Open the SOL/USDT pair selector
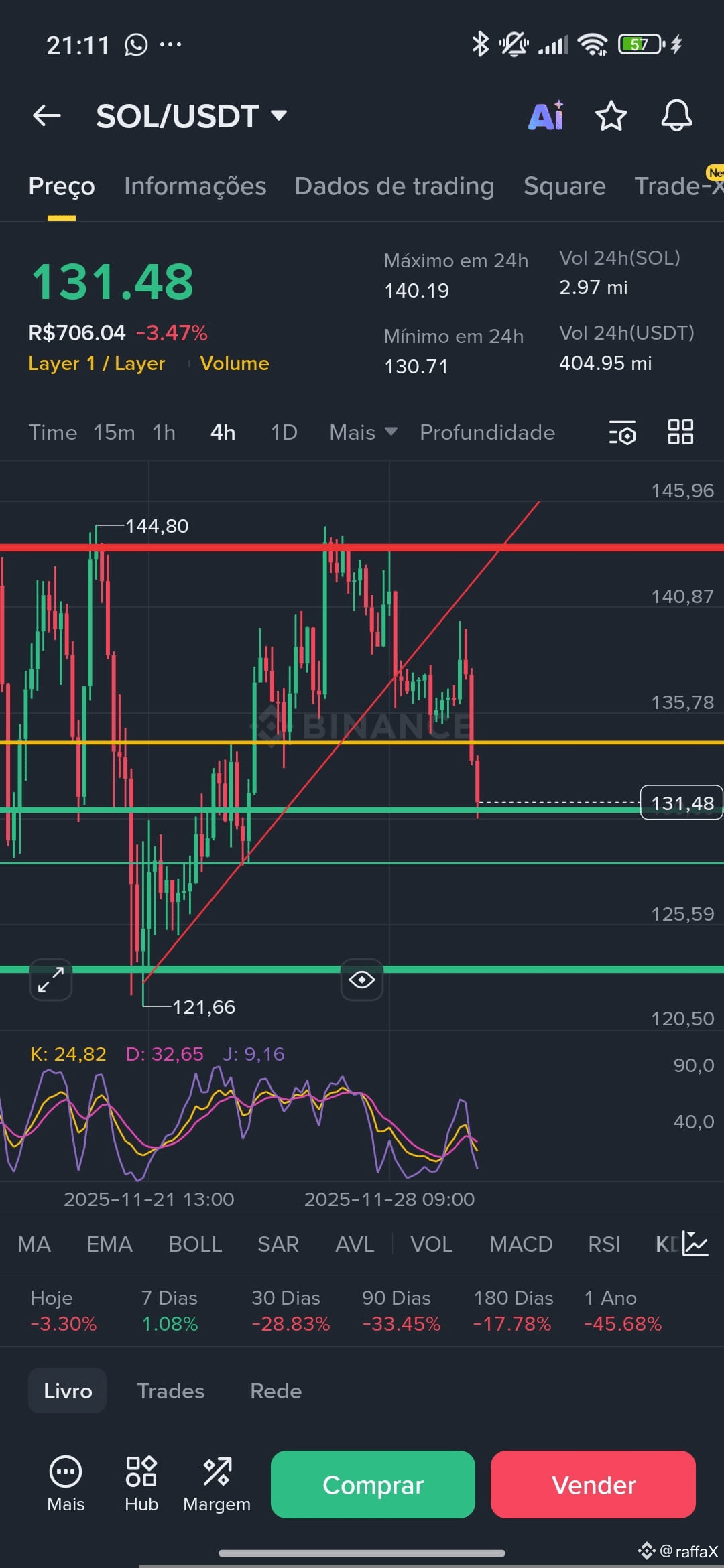724x1568 pixels. coord(192,116)
